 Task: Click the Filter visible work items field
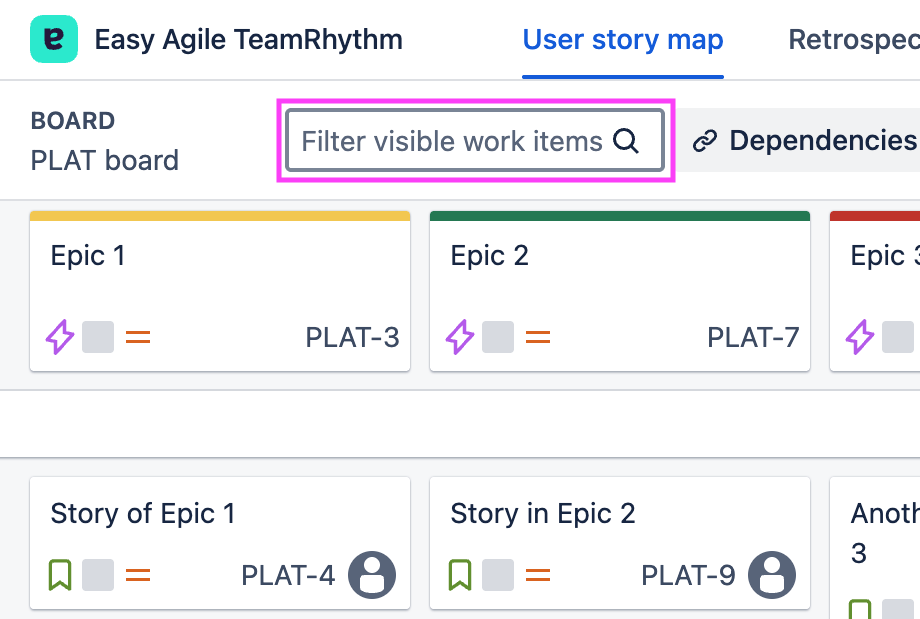click(x=452, y=141)
